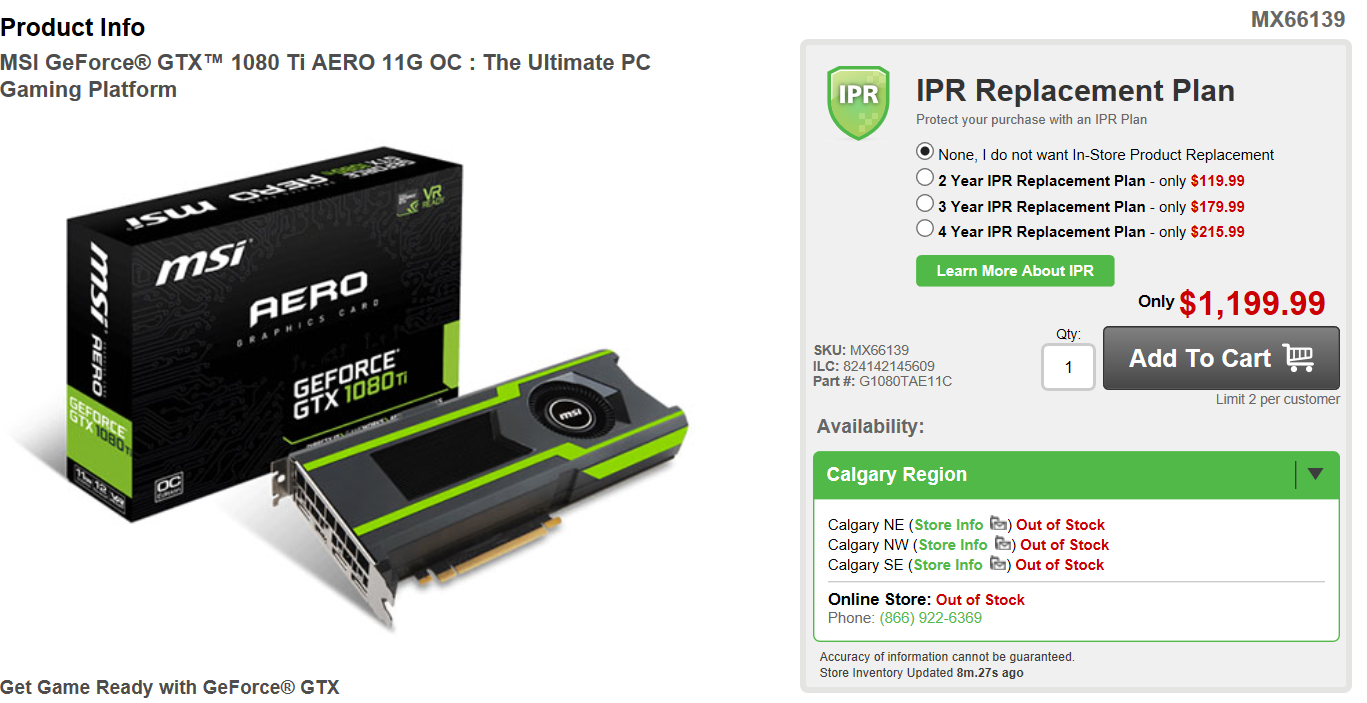Click the shopping cart icon on Add To Cart
The width and height of the screenshot is (1367, 703).
[x=1299, y=357]
